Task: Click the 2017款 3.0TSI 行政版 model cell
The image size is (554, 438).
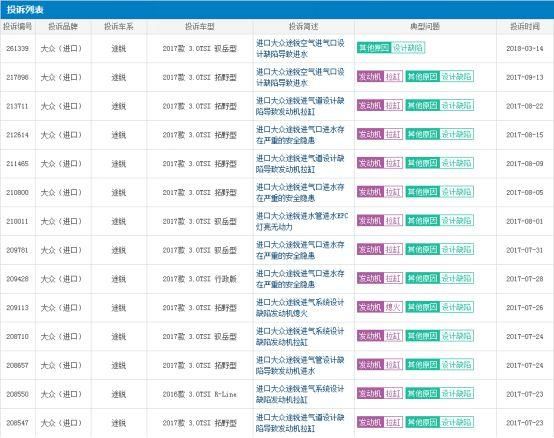Action: [x=200, y=279]
